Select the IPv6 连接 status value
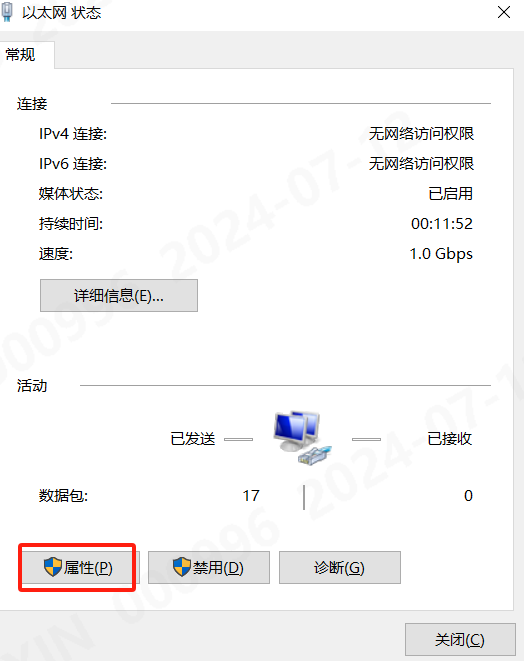 [421, 164]
